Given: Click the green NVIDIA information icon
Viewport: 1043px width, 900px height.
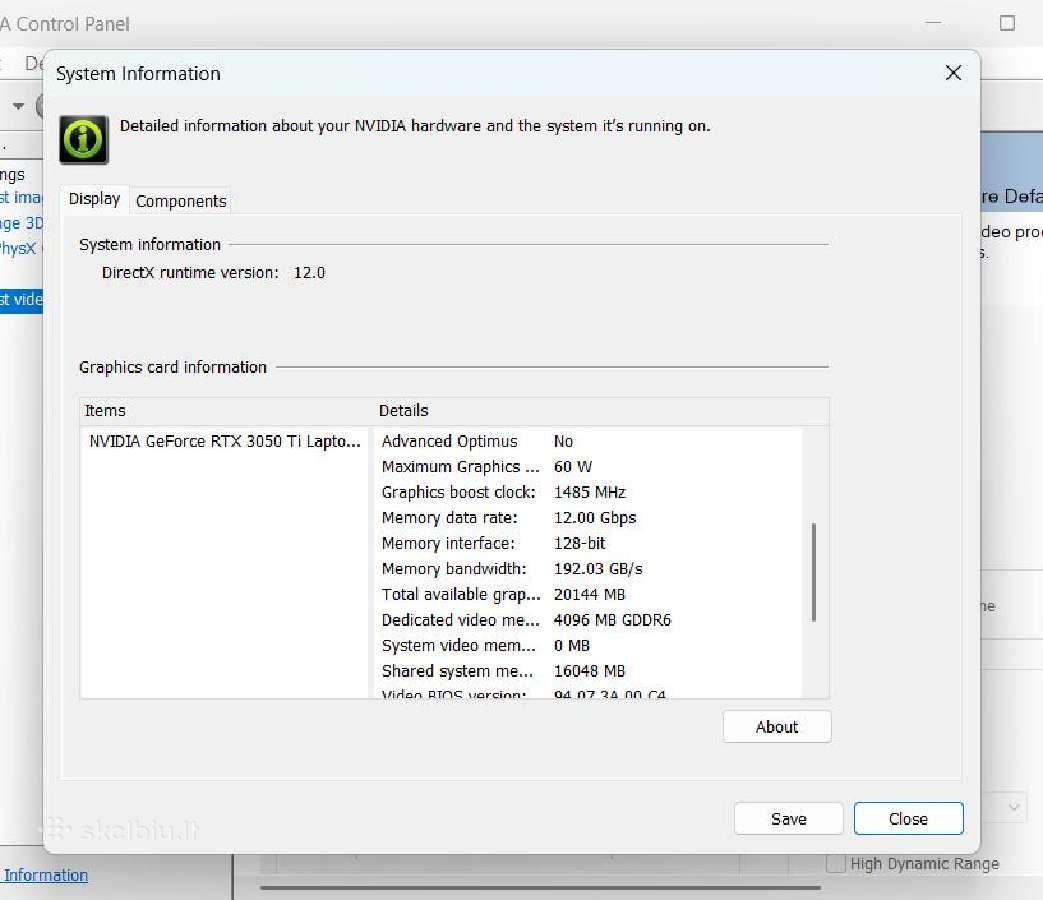Looking at the screenshot, I should (x=84, y=140).
